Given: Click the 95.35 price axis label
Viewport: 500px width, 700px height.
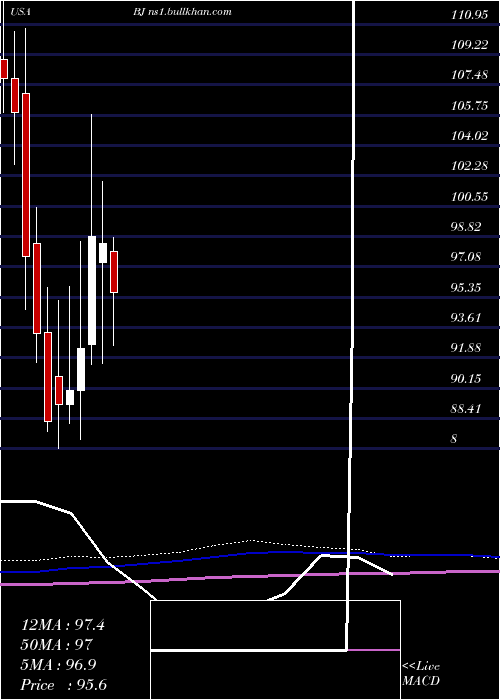Looking at the screenshot, I should 466,287.
